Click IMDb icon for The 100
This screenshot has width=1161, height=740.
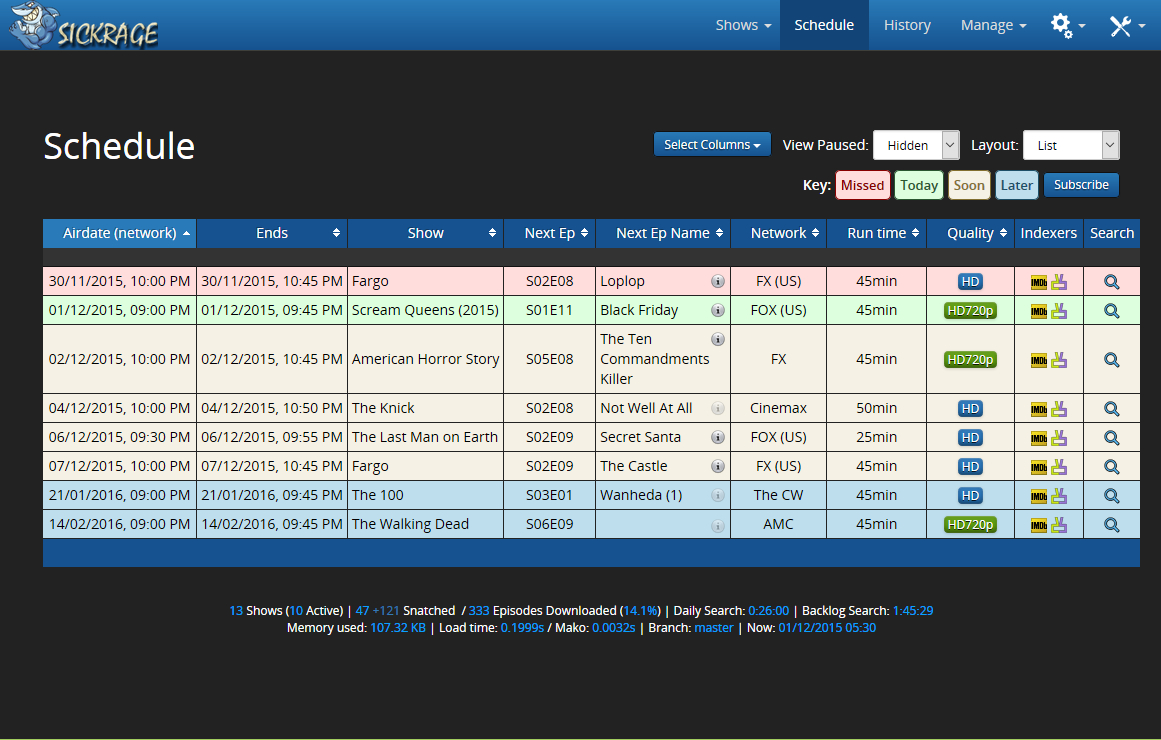[1039, 496]
